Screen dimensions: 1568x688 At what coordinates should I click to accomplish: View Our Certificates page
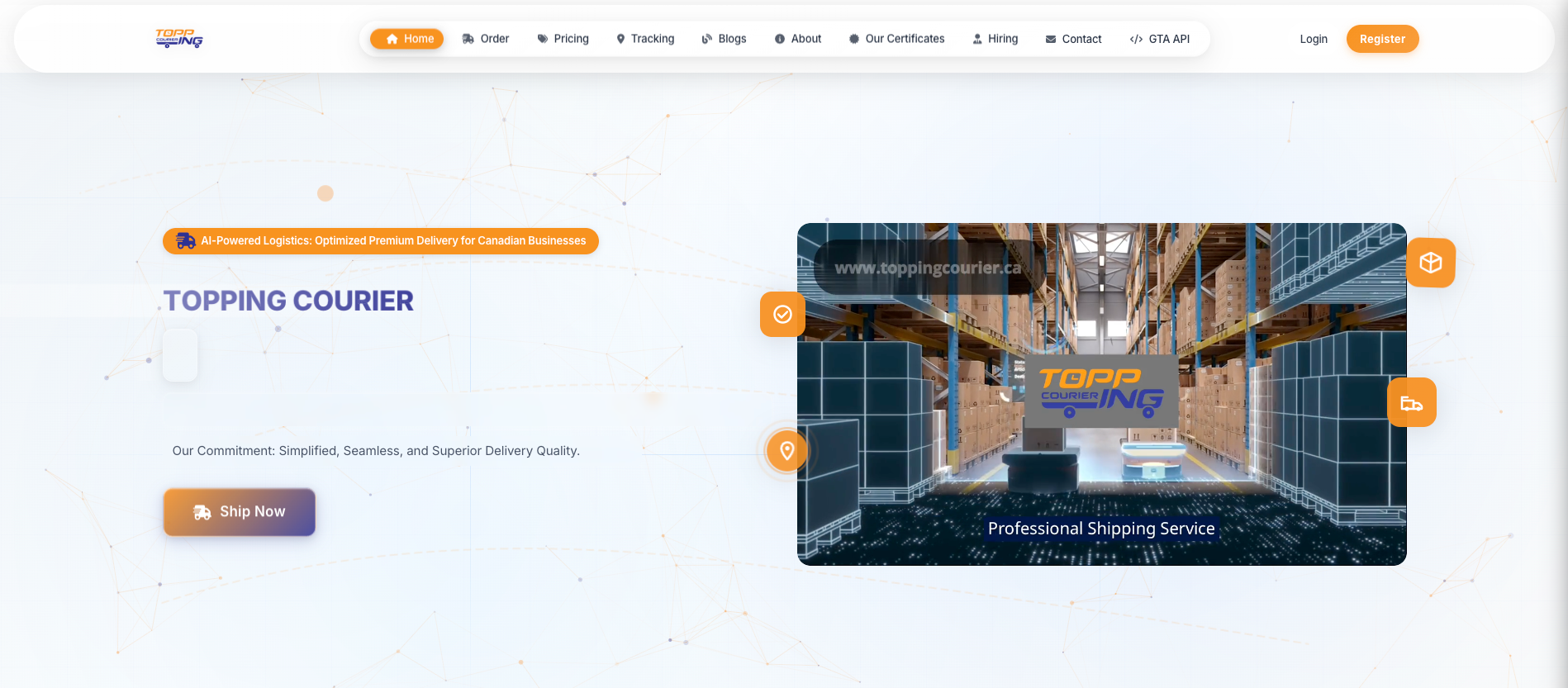[x=896, y=39]
